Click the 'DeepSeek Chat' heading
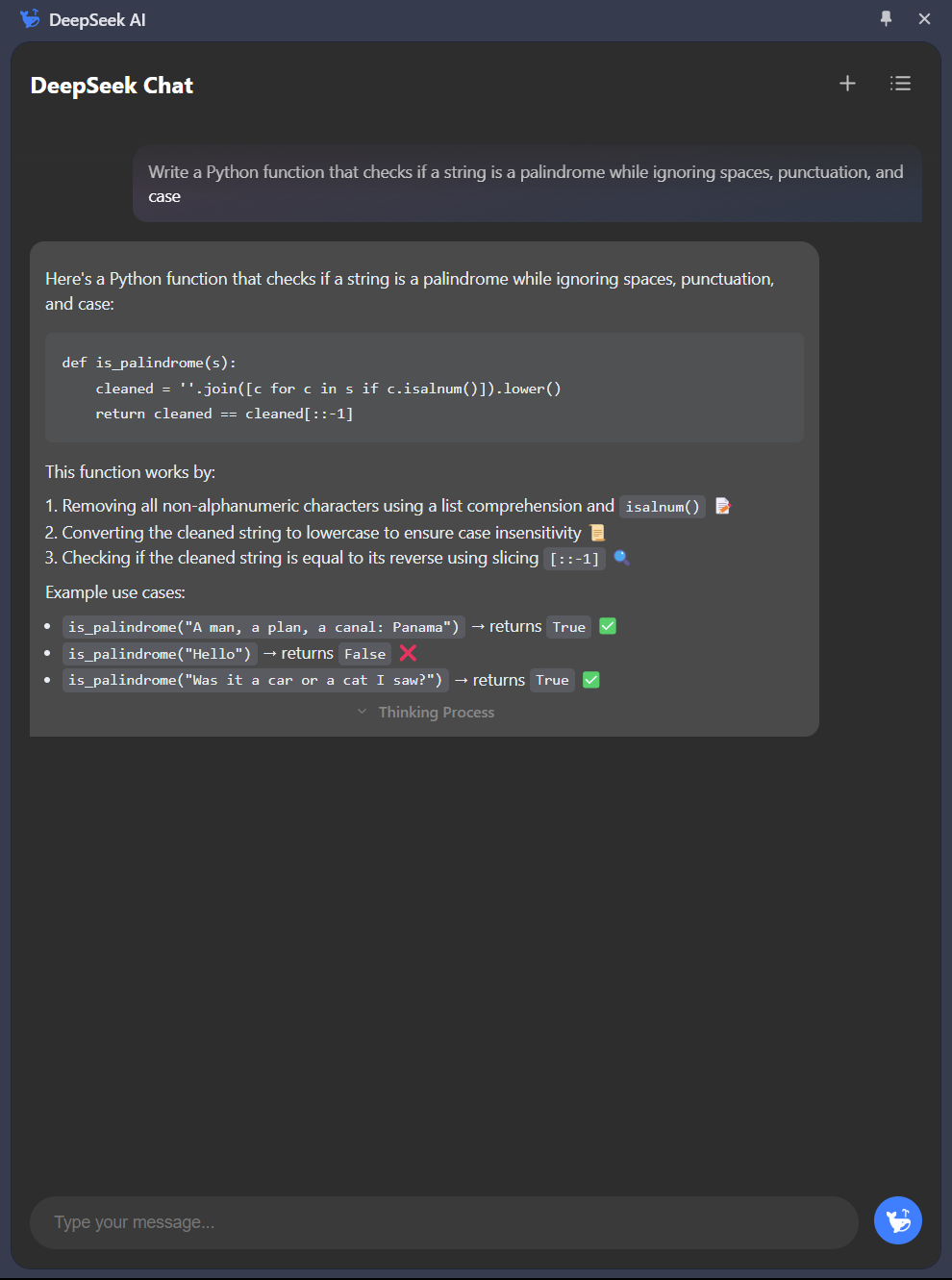952x1280 pixels. coord(112,86)
